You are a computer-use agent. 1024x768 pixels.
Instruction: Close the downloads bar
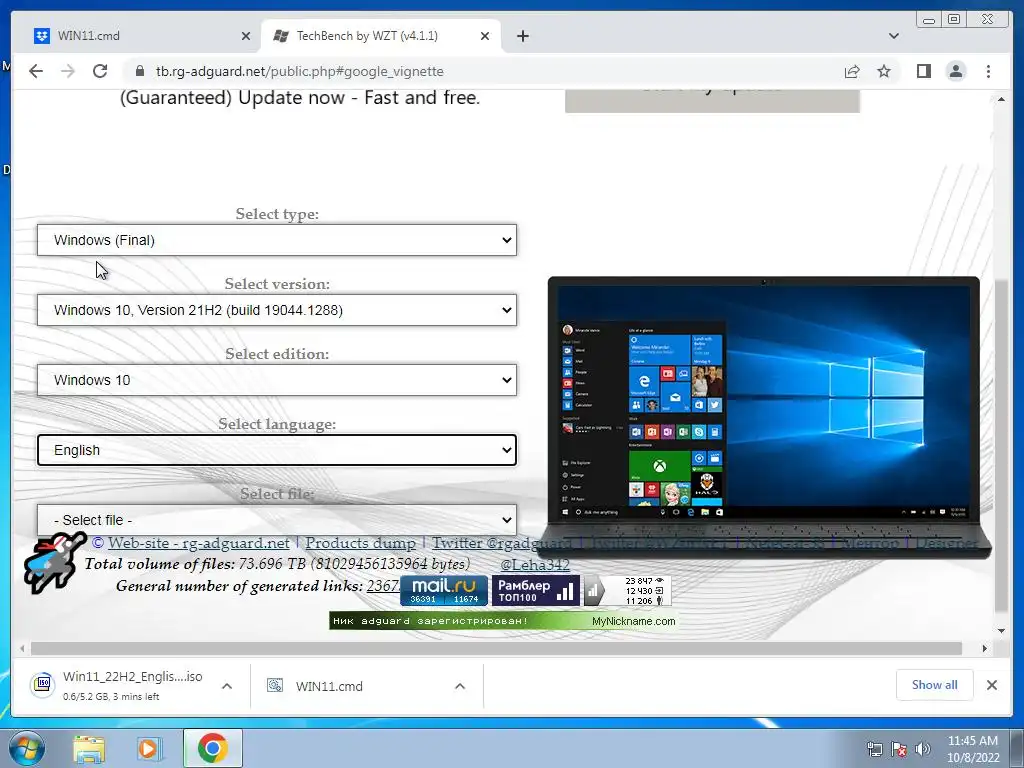pyautogui.click(x=991, y=685)
